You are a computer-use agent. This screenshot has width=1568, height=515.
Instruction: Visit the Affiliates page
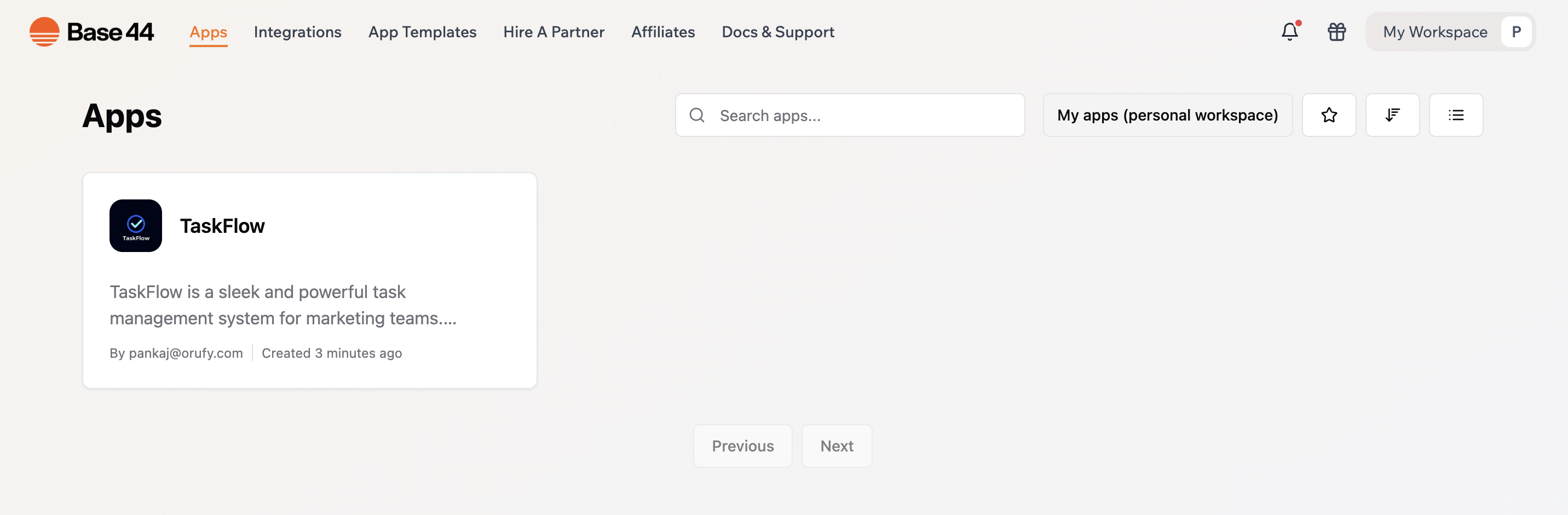(x=663, y=32)
